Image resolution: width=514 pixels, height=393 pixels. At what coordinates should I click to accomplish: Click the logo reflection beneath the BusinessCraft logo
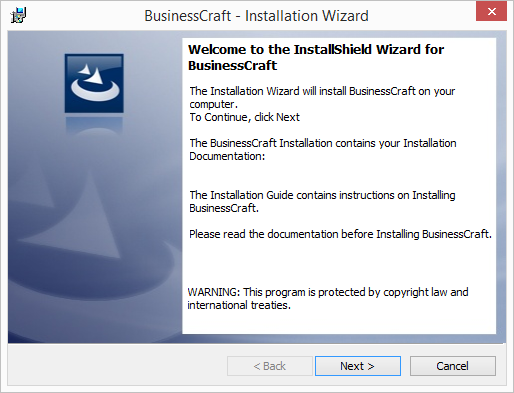[x=94, y=125]
